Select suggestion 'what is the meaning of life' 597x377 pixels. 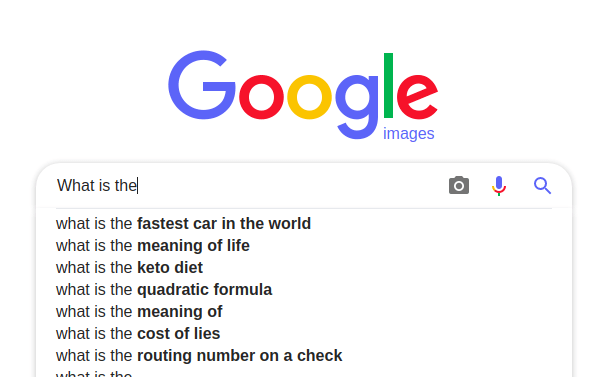coord(153,246)
